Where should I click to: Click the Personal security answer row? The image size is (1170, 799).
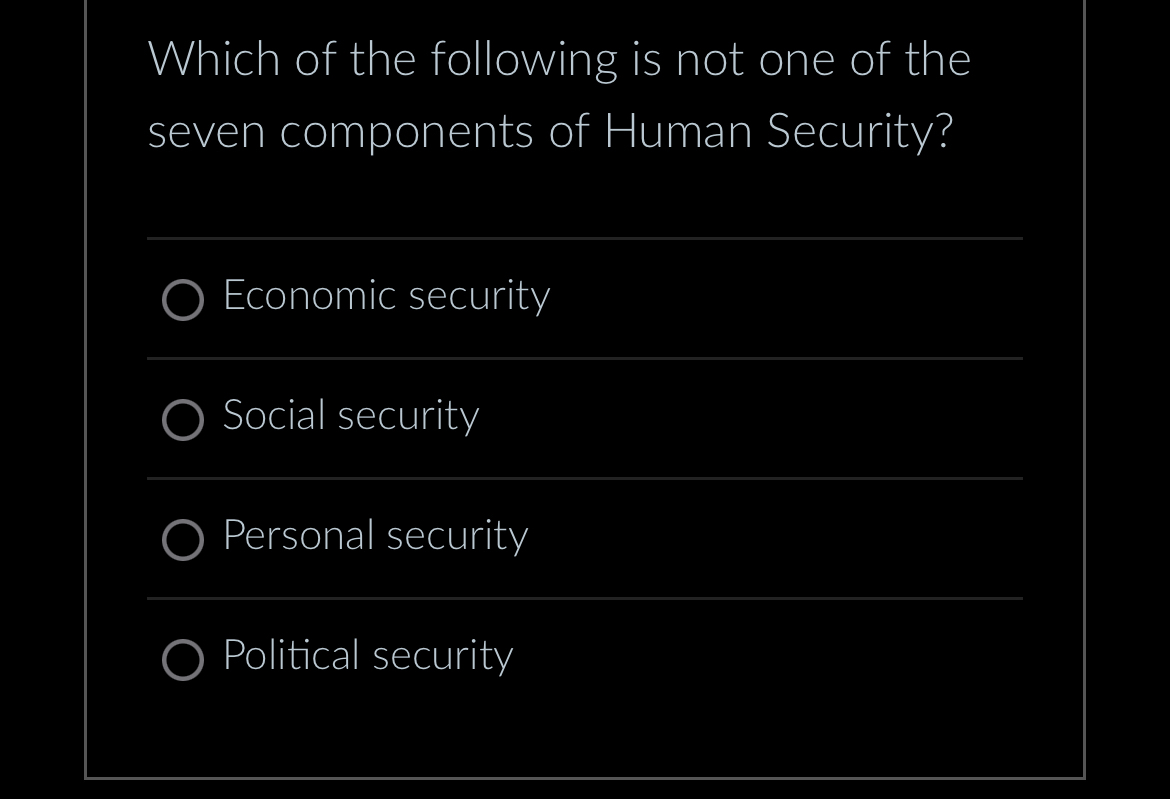(x=585, y=538)
